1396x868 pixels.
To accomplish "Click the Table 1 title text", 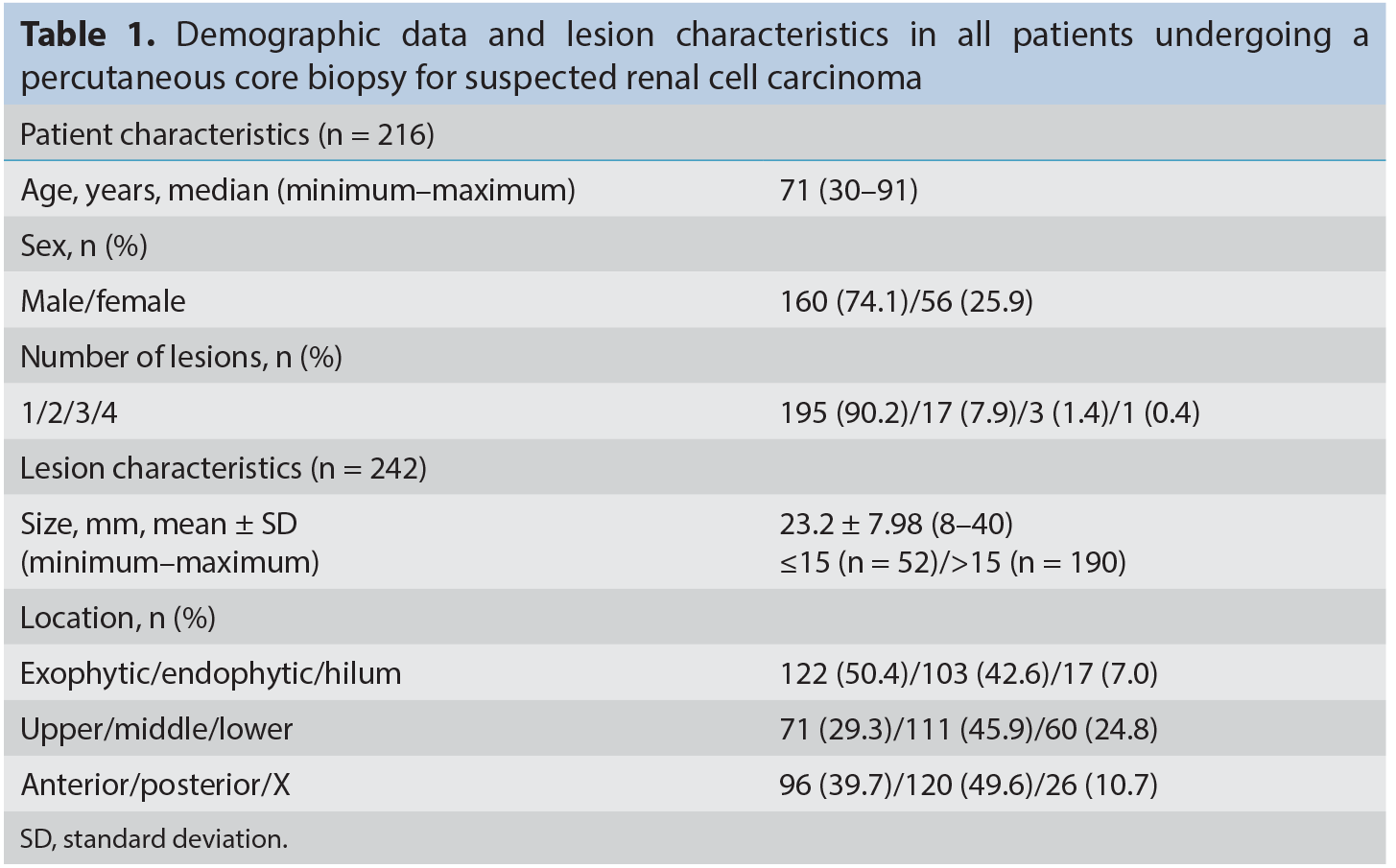I will pos(695,56).
